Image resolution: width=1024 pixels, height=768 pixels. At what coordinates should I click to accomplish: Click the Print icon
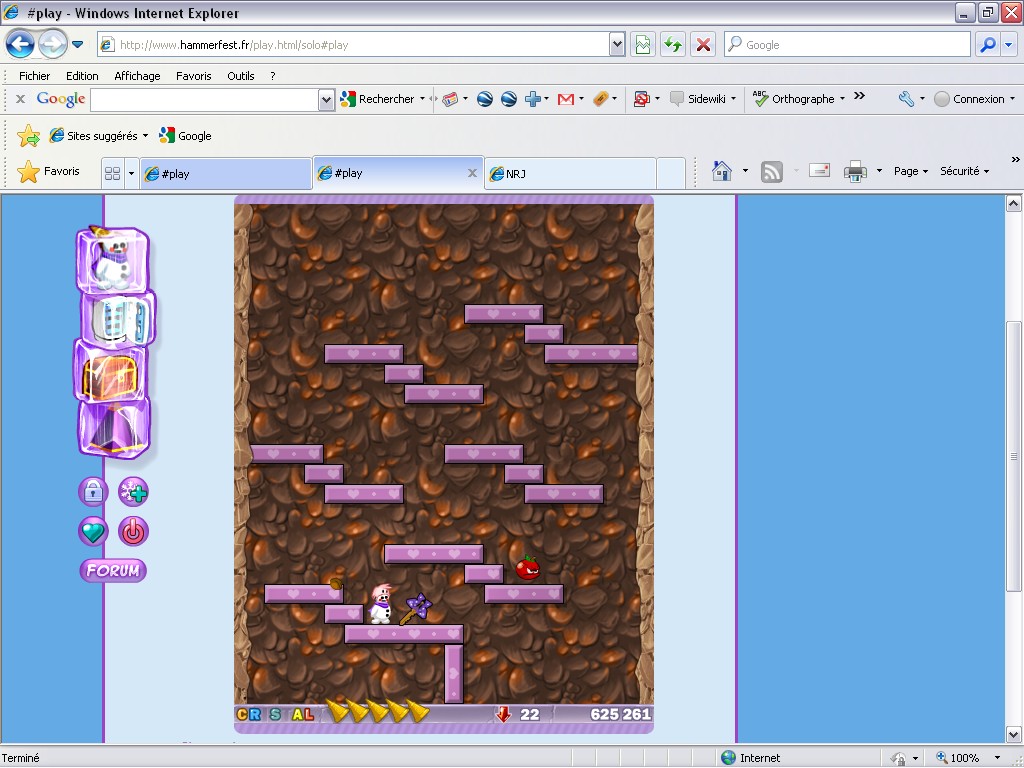coord(855,171)
